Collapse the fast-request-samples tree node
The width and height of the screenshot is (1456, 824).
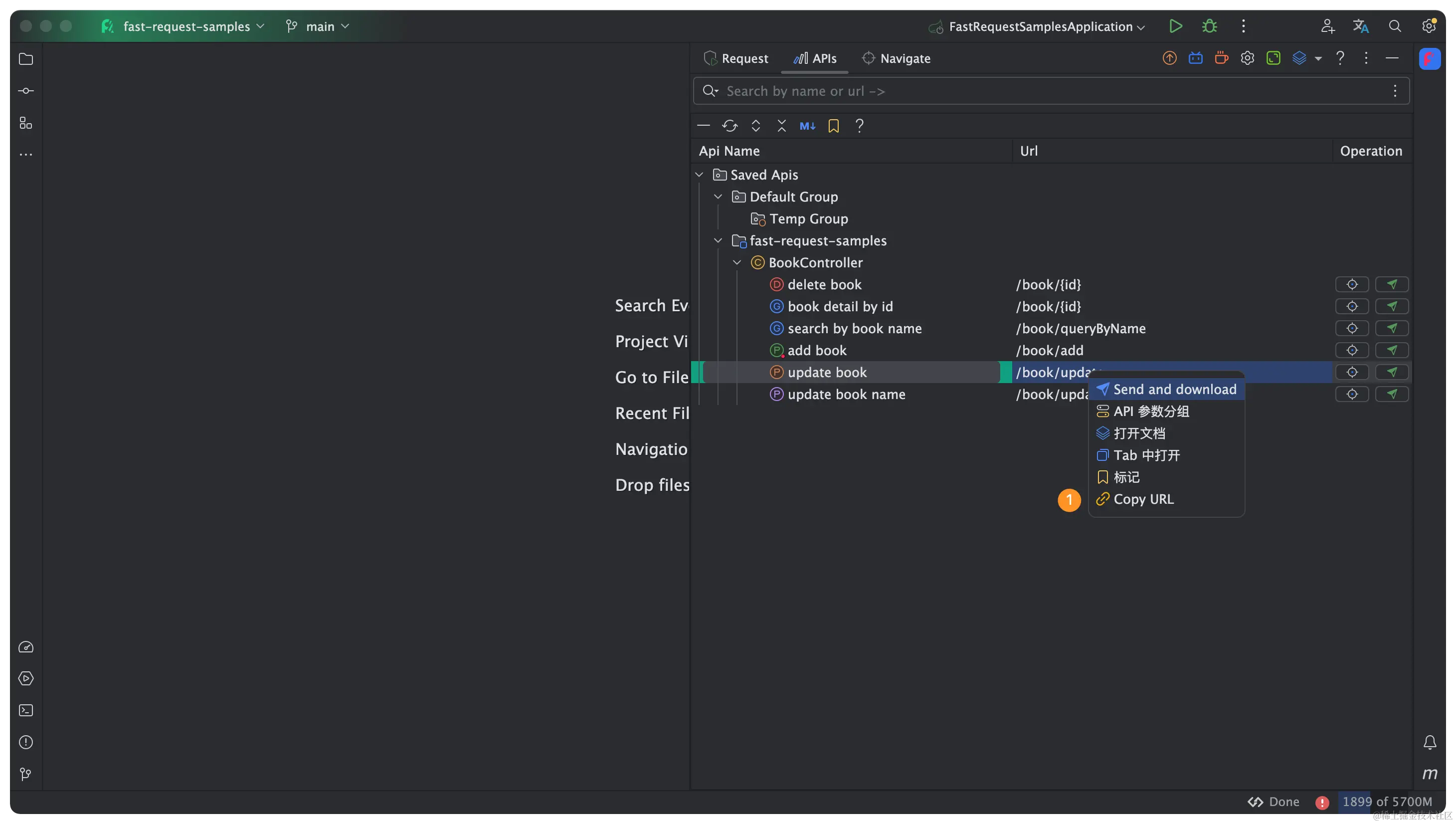coord(718,240)
